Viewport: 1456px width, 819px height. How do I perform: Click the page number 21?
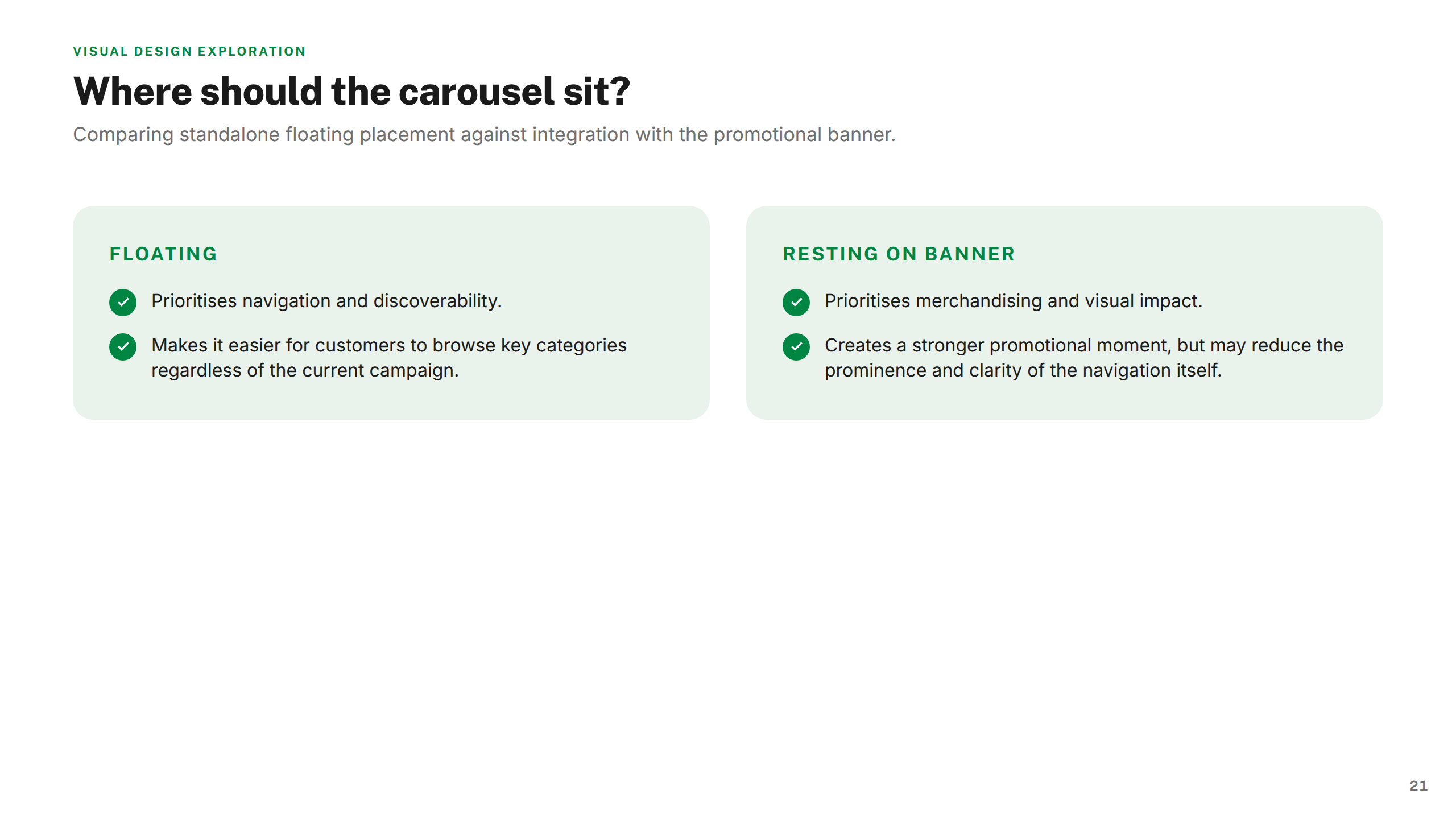1418,785
